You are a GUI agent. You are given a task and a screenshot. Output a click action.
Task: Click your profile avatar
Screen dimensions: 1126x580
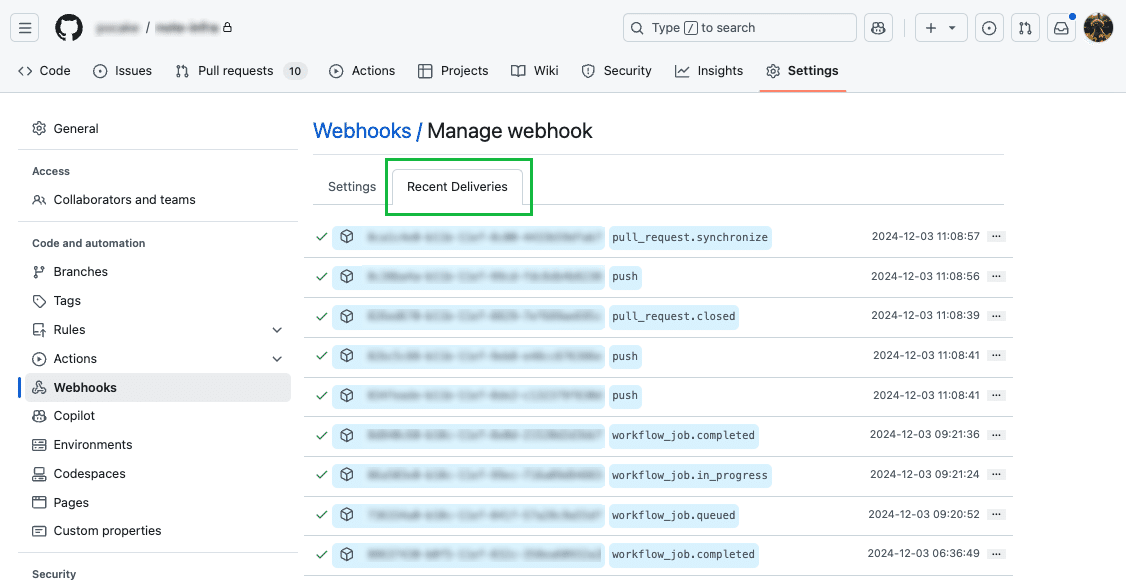point(1098,27)
